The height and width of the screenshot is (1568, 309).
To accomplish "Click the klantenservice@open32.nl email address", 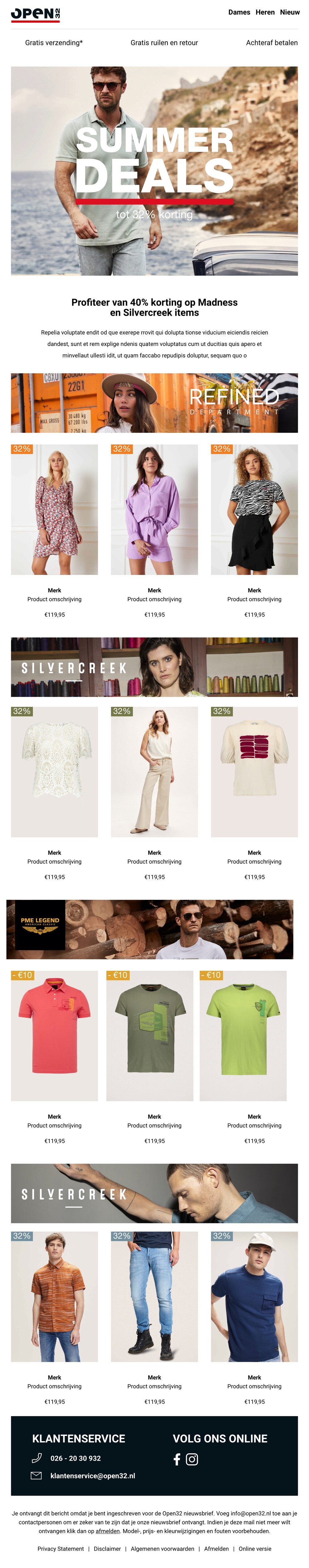I will point(92,1476).
